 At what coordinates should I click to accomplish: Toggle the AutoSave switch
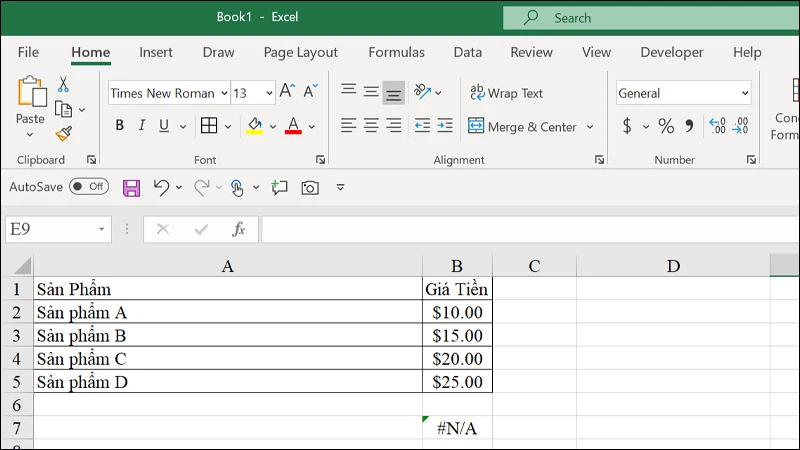point(89,187)
